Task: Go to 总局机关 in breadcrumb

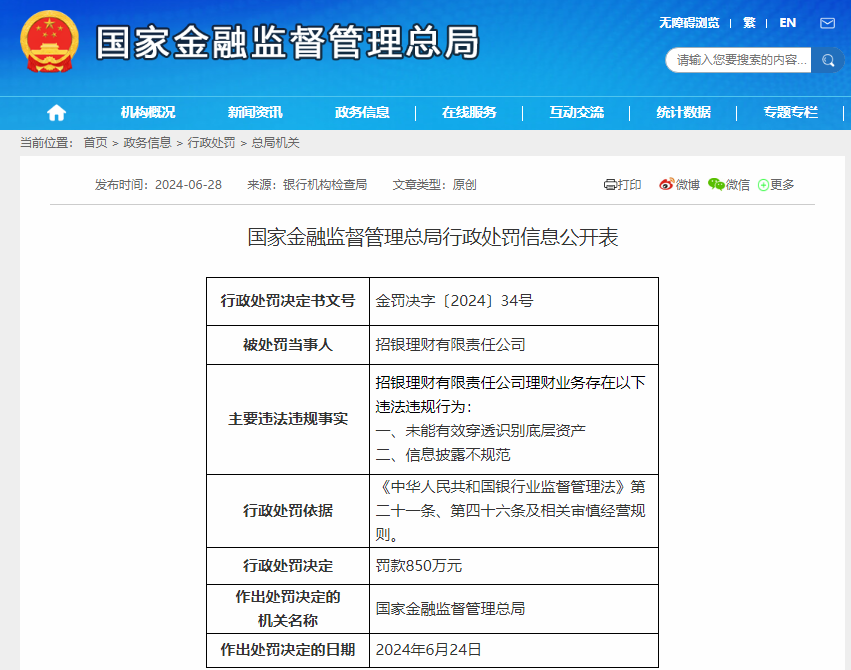Action: pos(275,143)
